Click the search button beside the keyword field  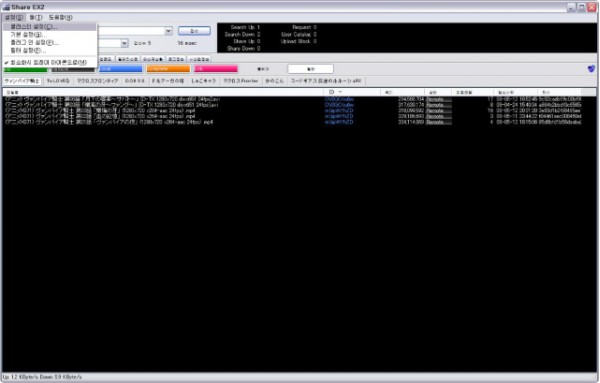(x=194, y=31)
